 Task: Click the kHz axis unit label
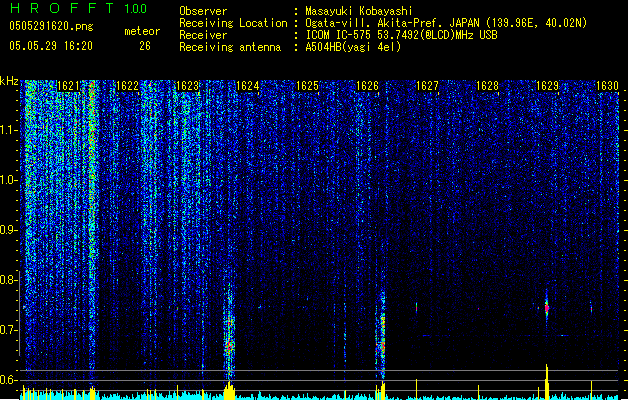click(9, 81)
